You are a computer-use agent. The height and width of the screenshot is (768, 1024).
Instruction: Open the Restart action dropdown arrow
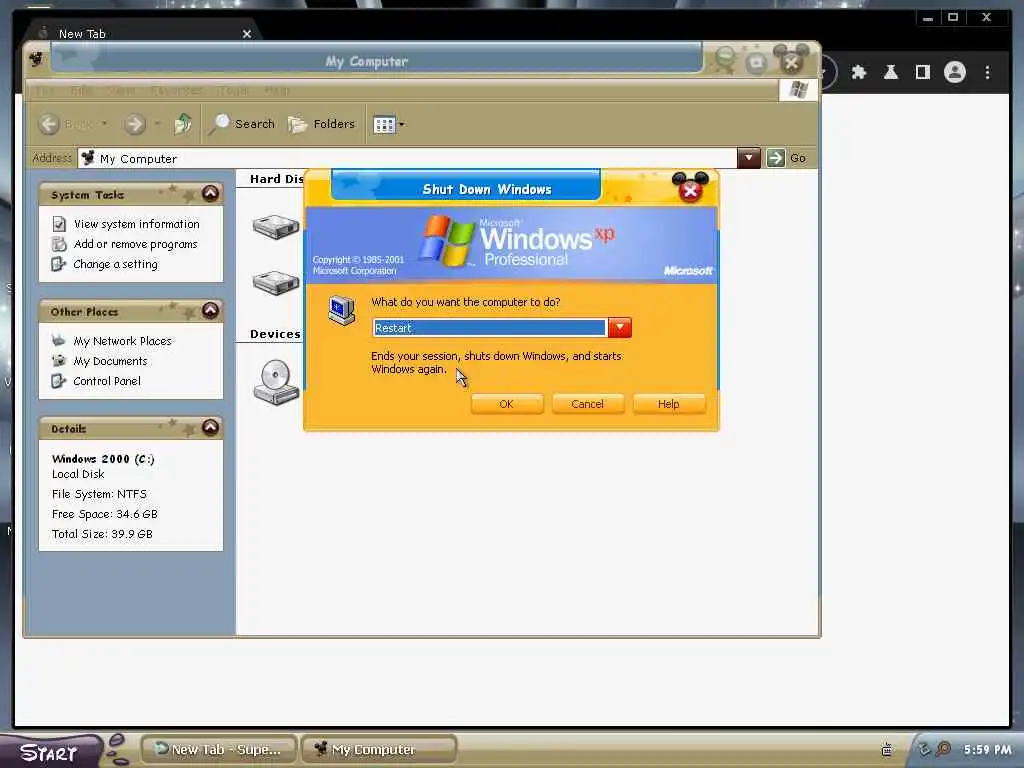619,327
